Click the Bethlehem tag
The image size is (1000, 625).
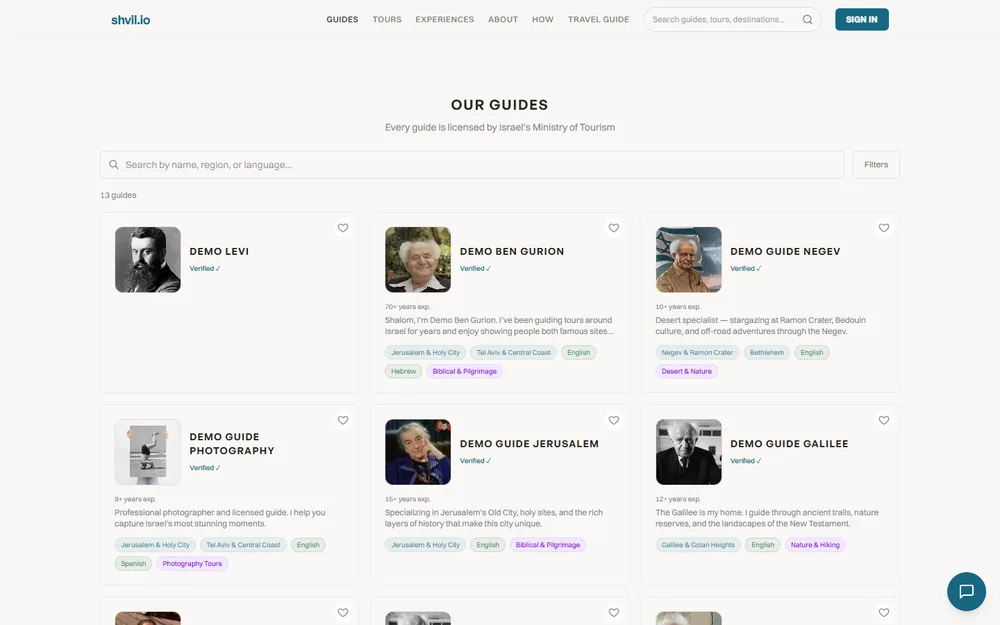pos(767,353)
